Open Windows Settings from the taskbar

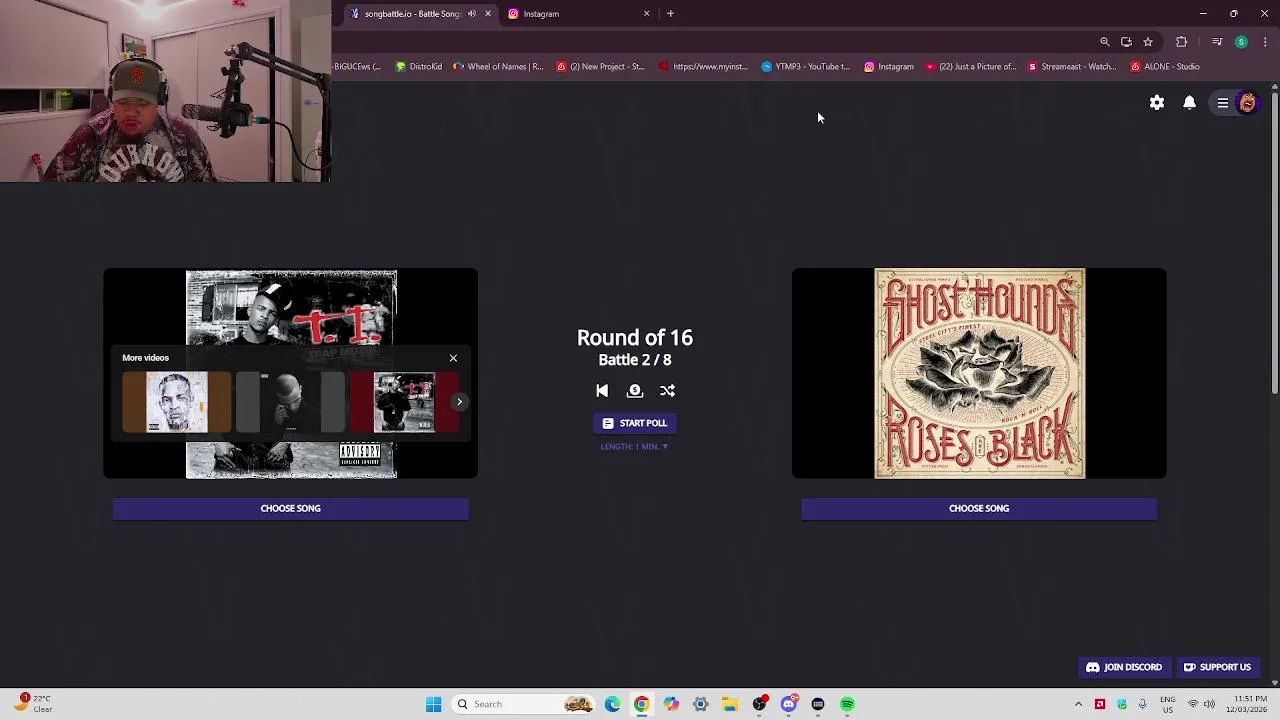click(x=700, y=704)
